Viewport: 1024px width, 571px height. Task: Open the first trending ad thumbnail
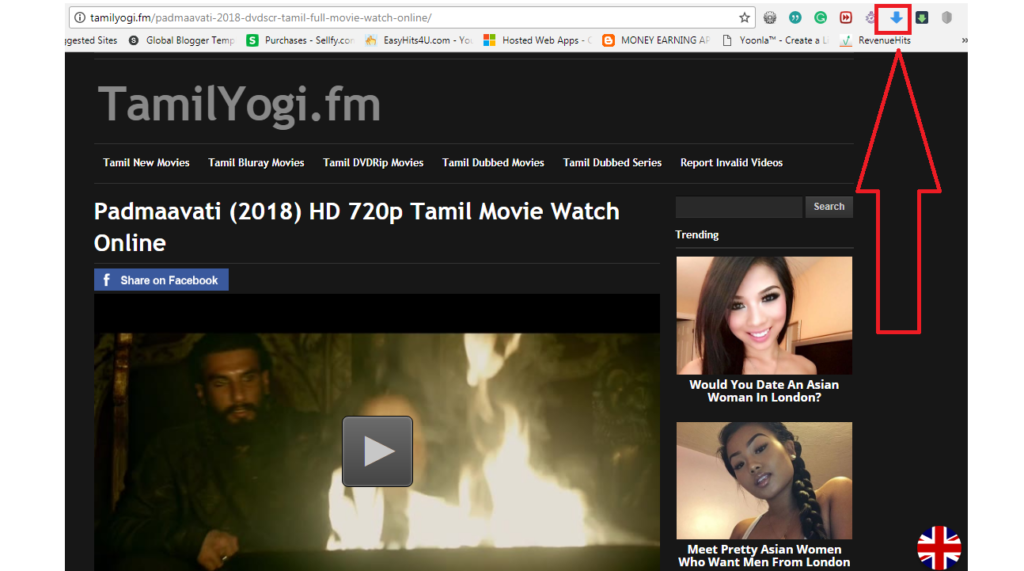point(764,315)
